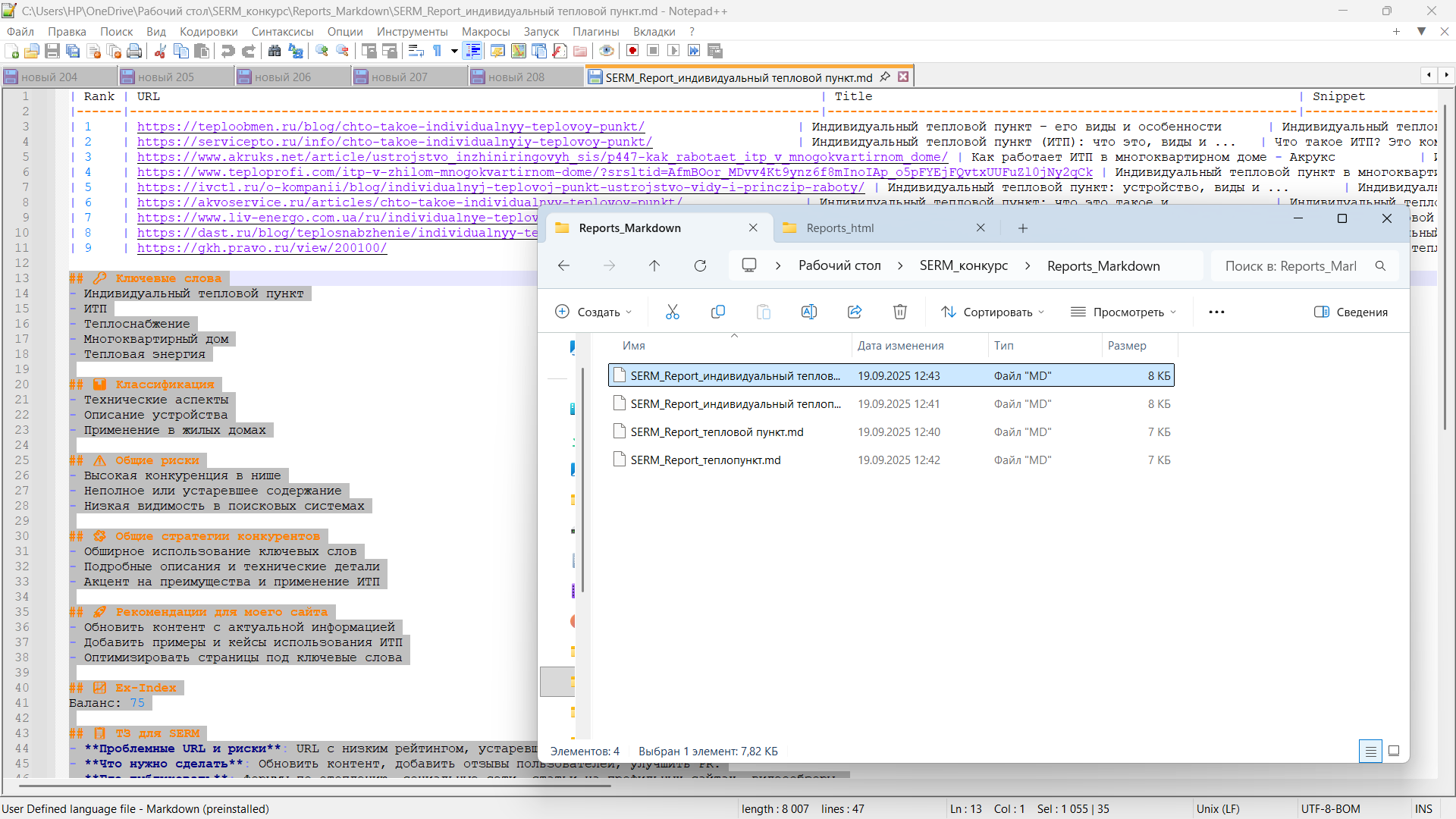Click the Function List icon in toolbar
Image resolution: width=1456 pixels, height=819 pixels.
pyautogui.click(x=560, y=51)
